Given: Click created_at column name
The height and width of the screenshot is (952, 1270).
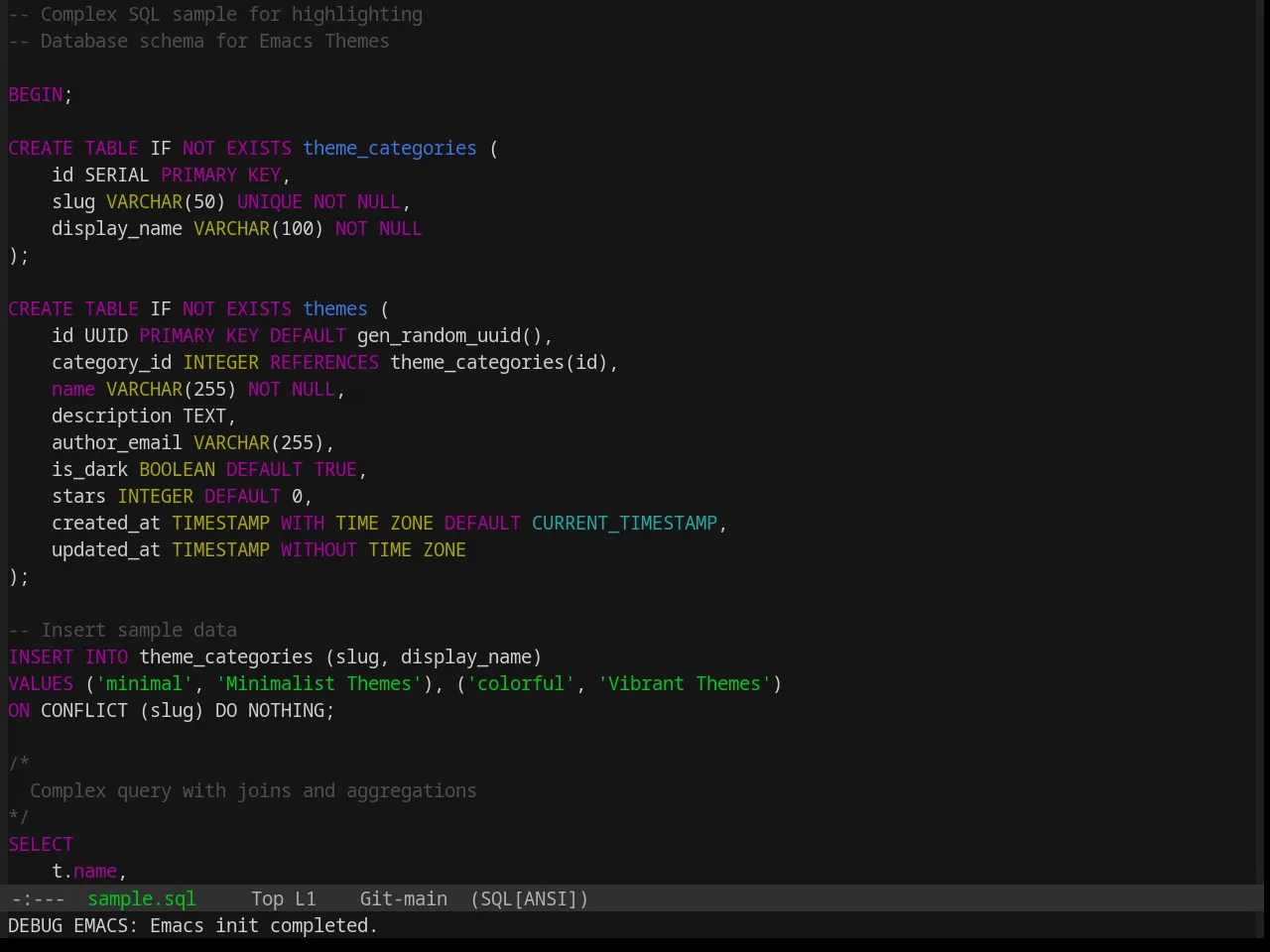Looking at the screenshot, I should click(106, 523).
